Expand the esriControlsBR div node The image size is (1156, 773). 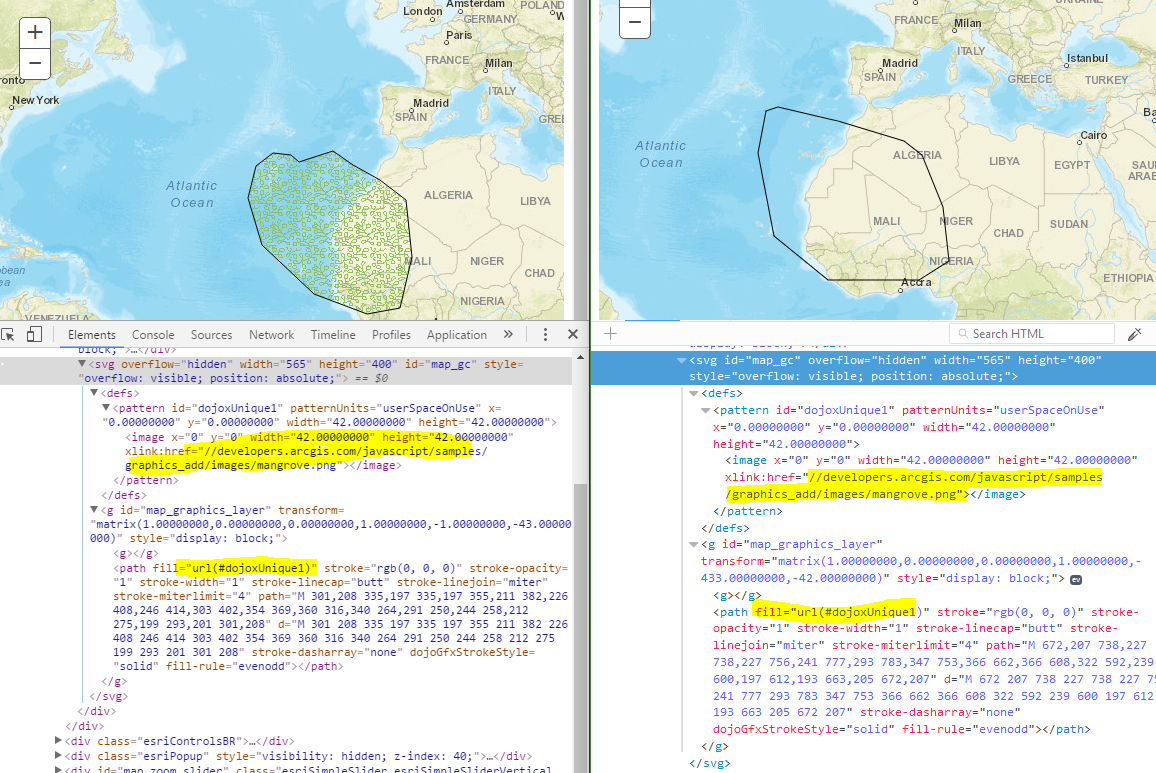pos(58,741)
